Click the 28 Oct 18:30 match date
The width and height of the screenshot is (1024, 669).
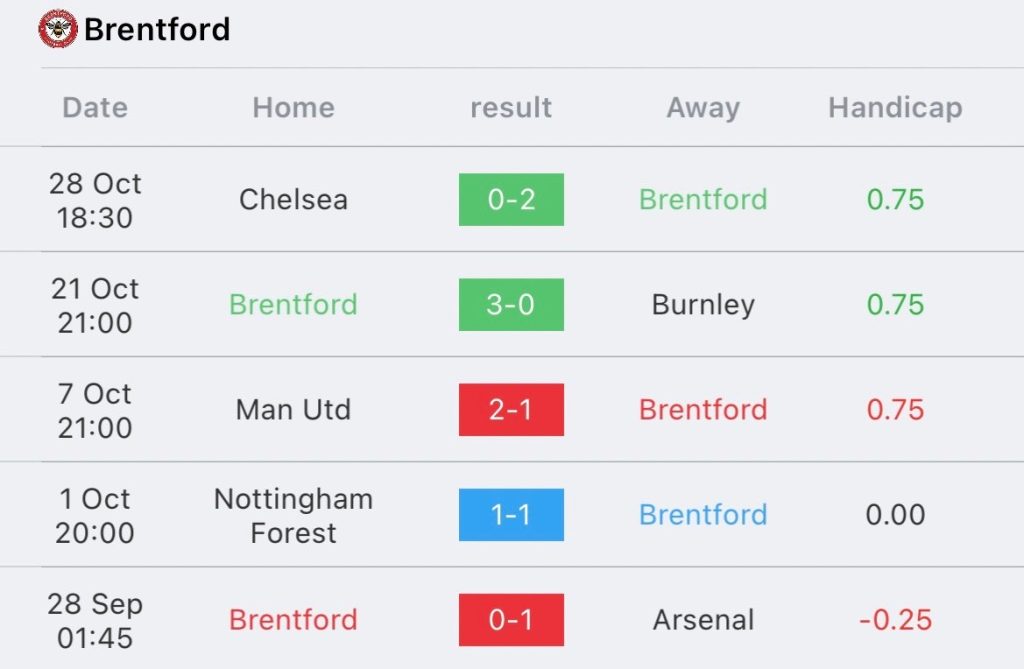coord(95,200)
